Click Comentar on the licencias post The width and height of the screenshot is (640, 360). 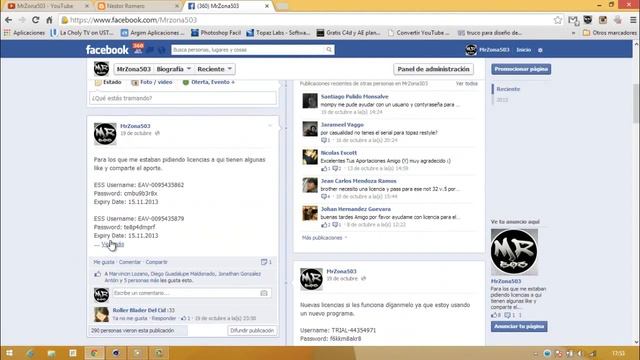pyautogui.click(x=130, y=262)
